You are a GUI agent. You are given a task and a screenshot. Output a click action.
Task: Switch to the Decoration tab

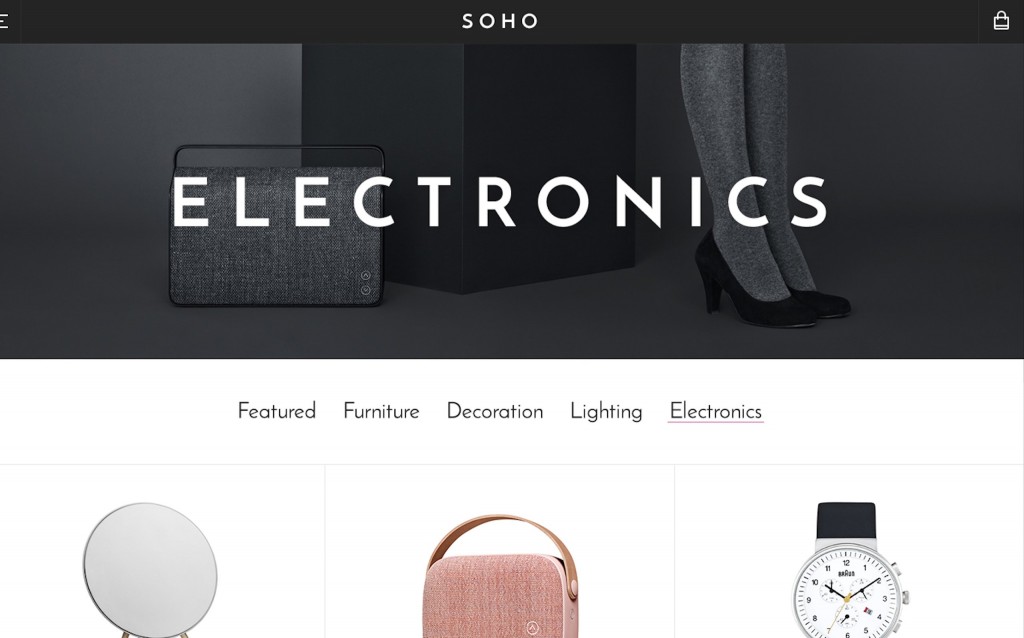494,411
